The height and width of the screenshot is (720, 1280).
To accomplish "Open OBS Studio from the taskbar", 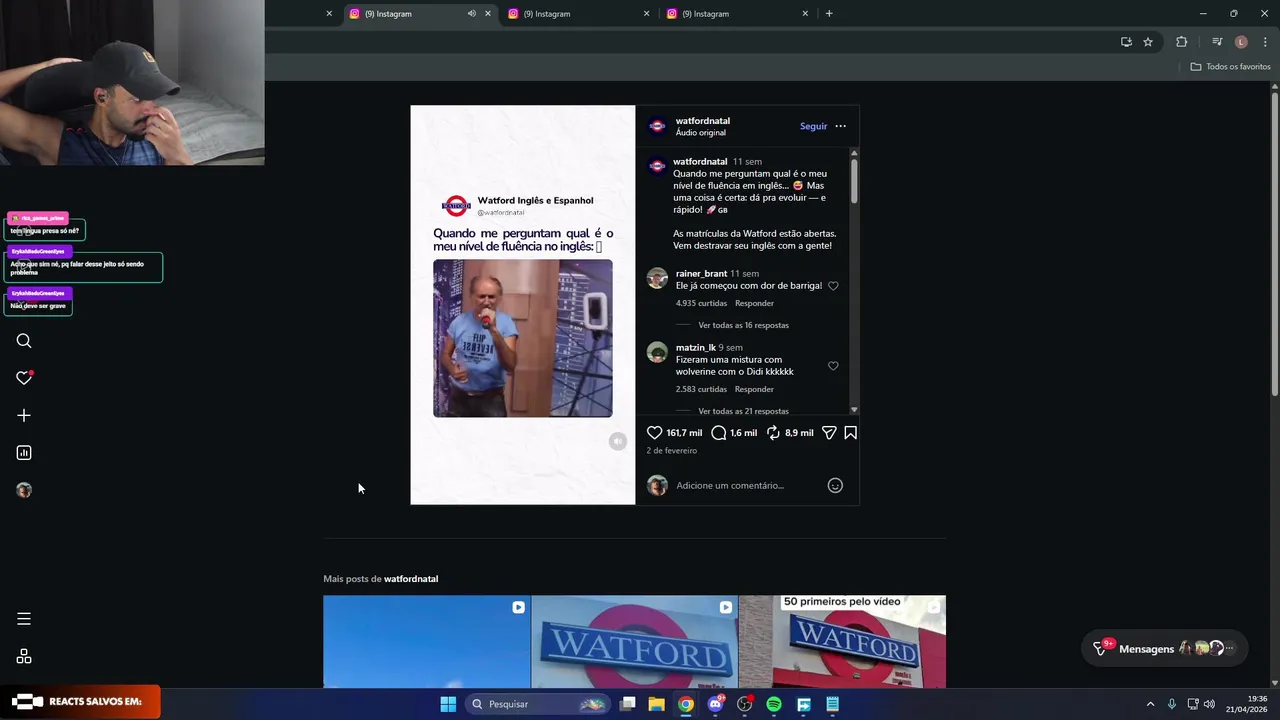I will click(744, 704).
